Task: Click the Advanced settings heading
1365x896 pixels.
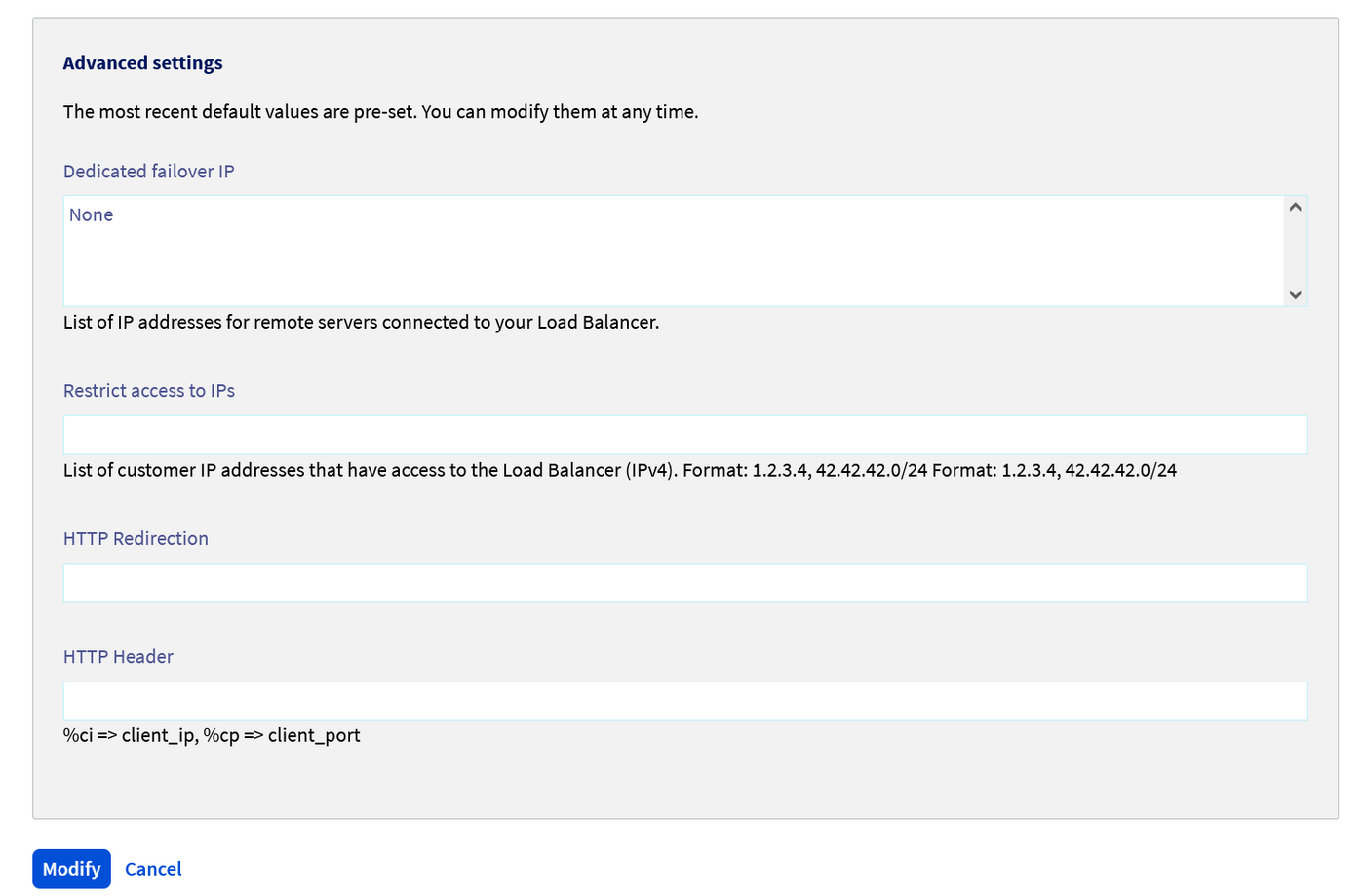Action: coord(142,63)
